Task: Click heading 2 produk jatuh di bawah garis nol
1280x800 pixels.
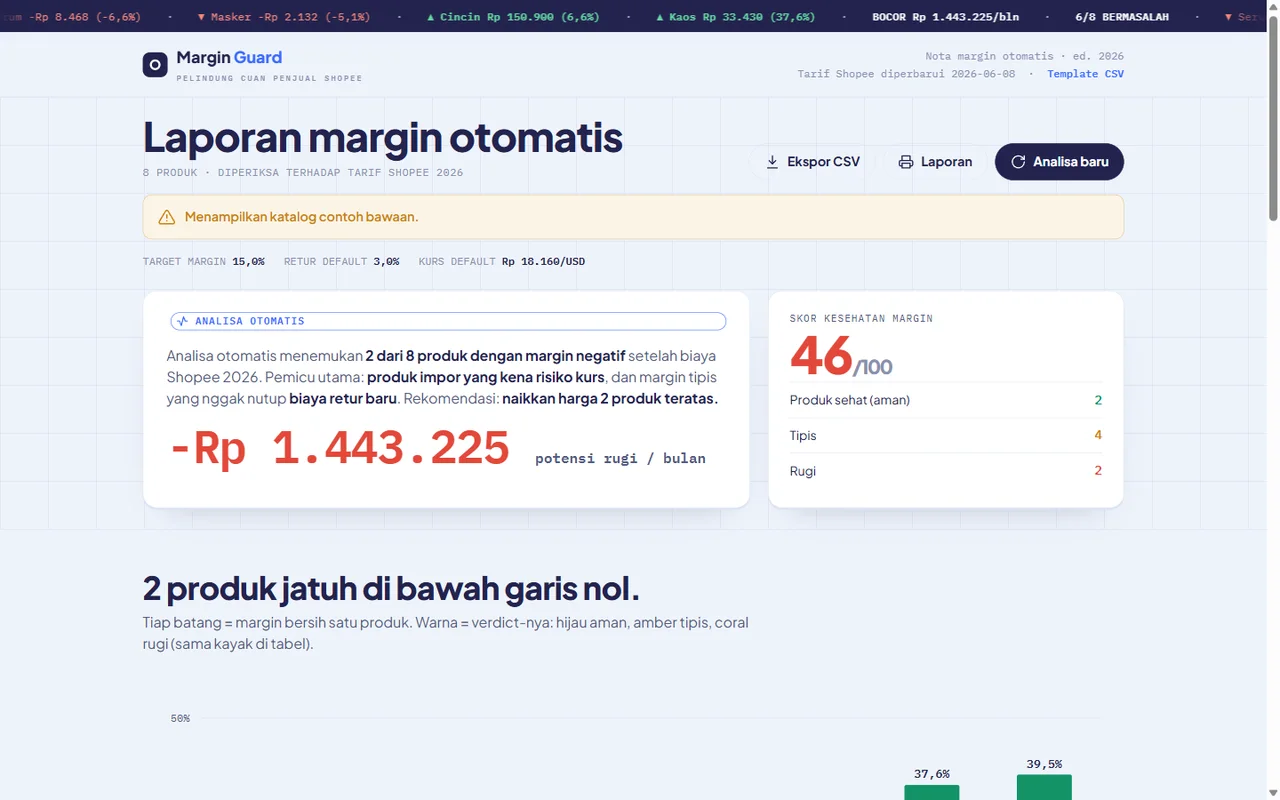Action: pos(391,588)
